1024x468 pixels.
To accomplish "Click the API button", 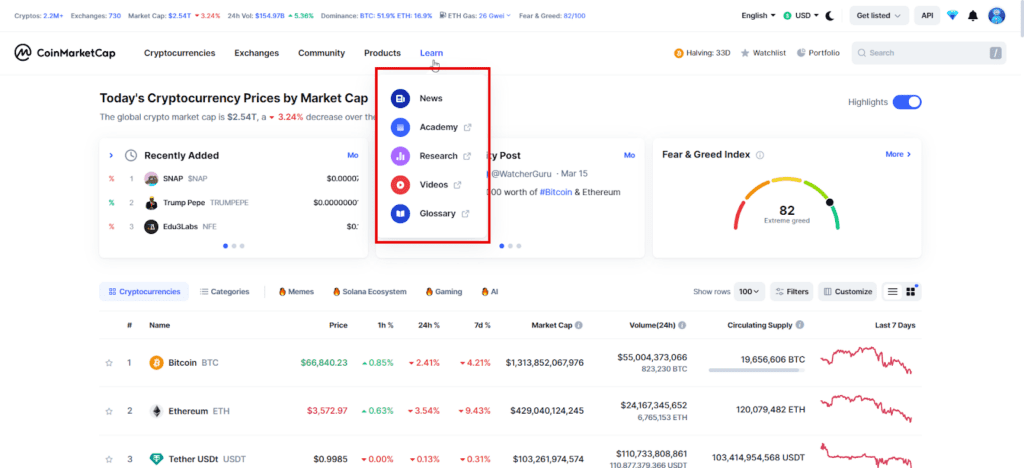I will pos(927,16).
